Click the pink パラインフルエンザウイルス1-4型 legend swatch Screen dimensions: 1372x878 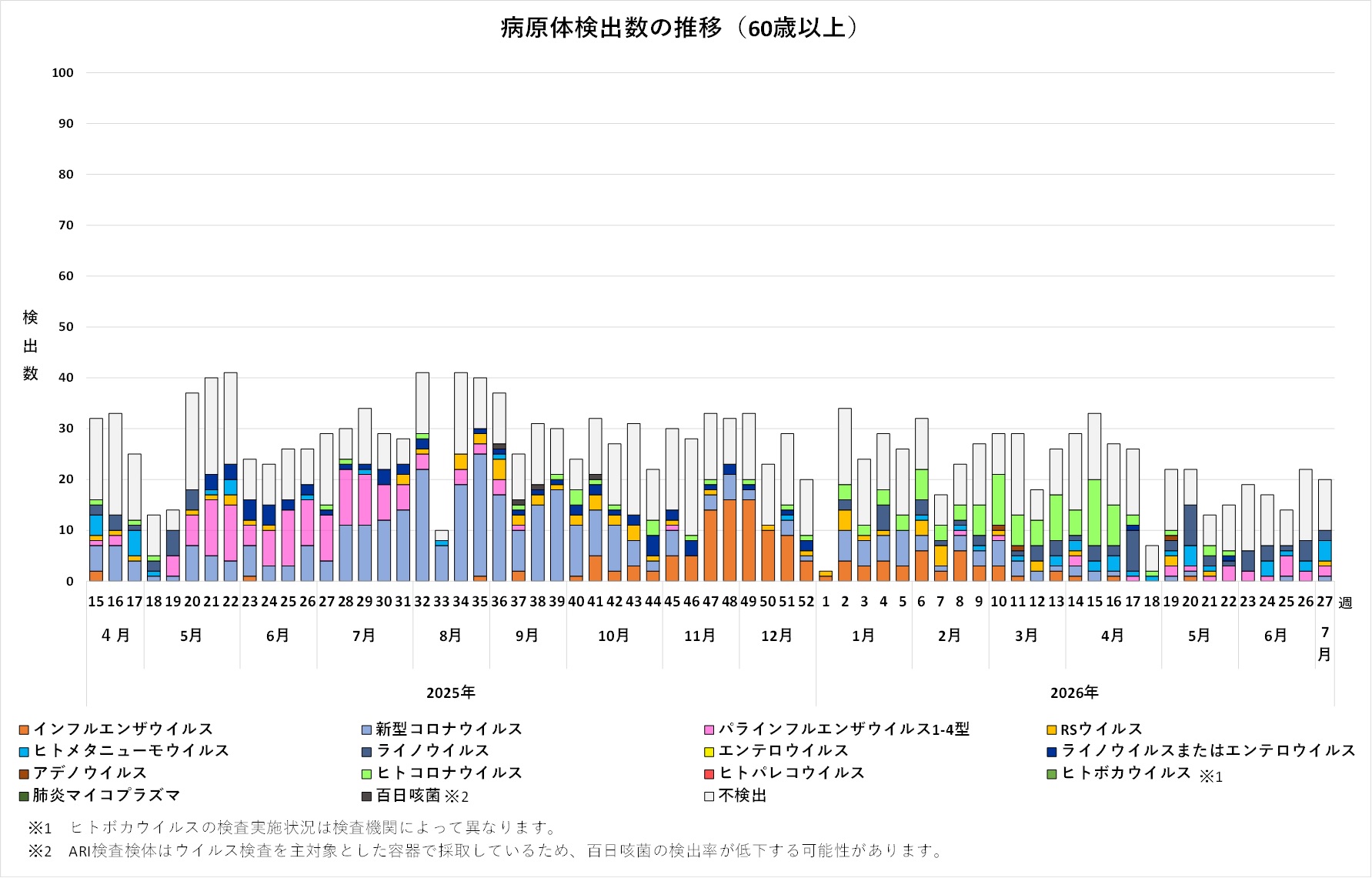pos(709,729)
